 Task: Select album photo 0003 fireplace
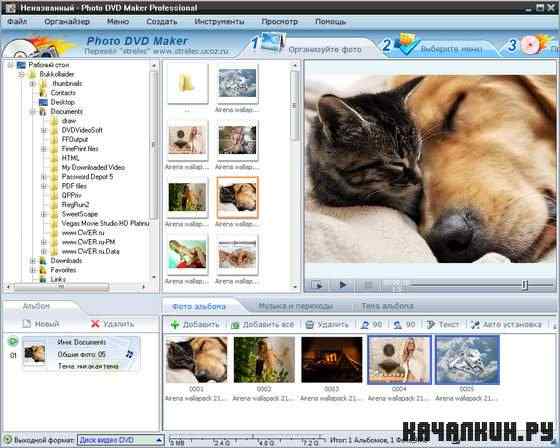tap(332, 359)
